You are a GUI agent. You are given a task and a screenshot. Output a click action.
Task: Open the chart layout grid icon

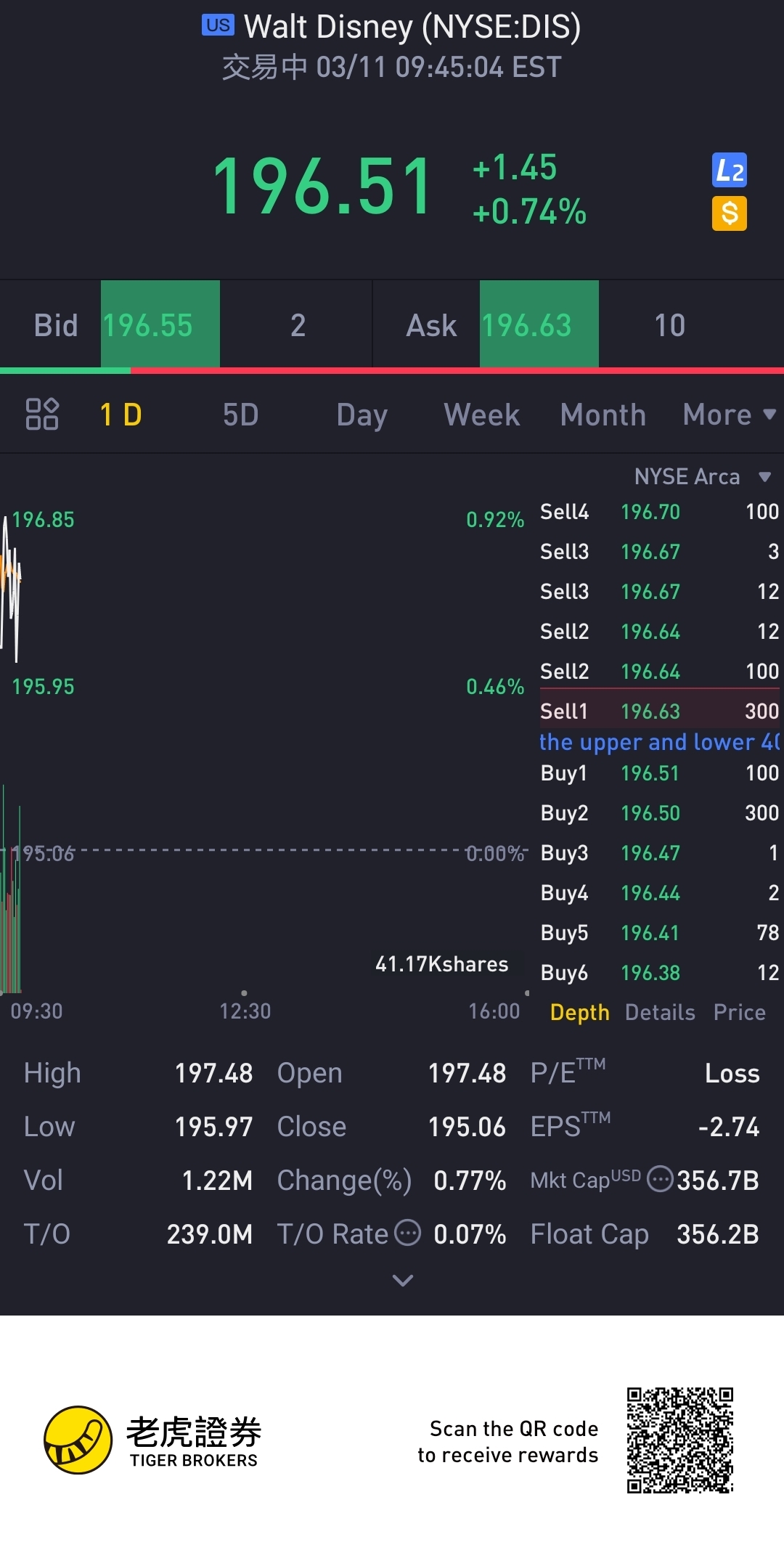pos(42,414)
